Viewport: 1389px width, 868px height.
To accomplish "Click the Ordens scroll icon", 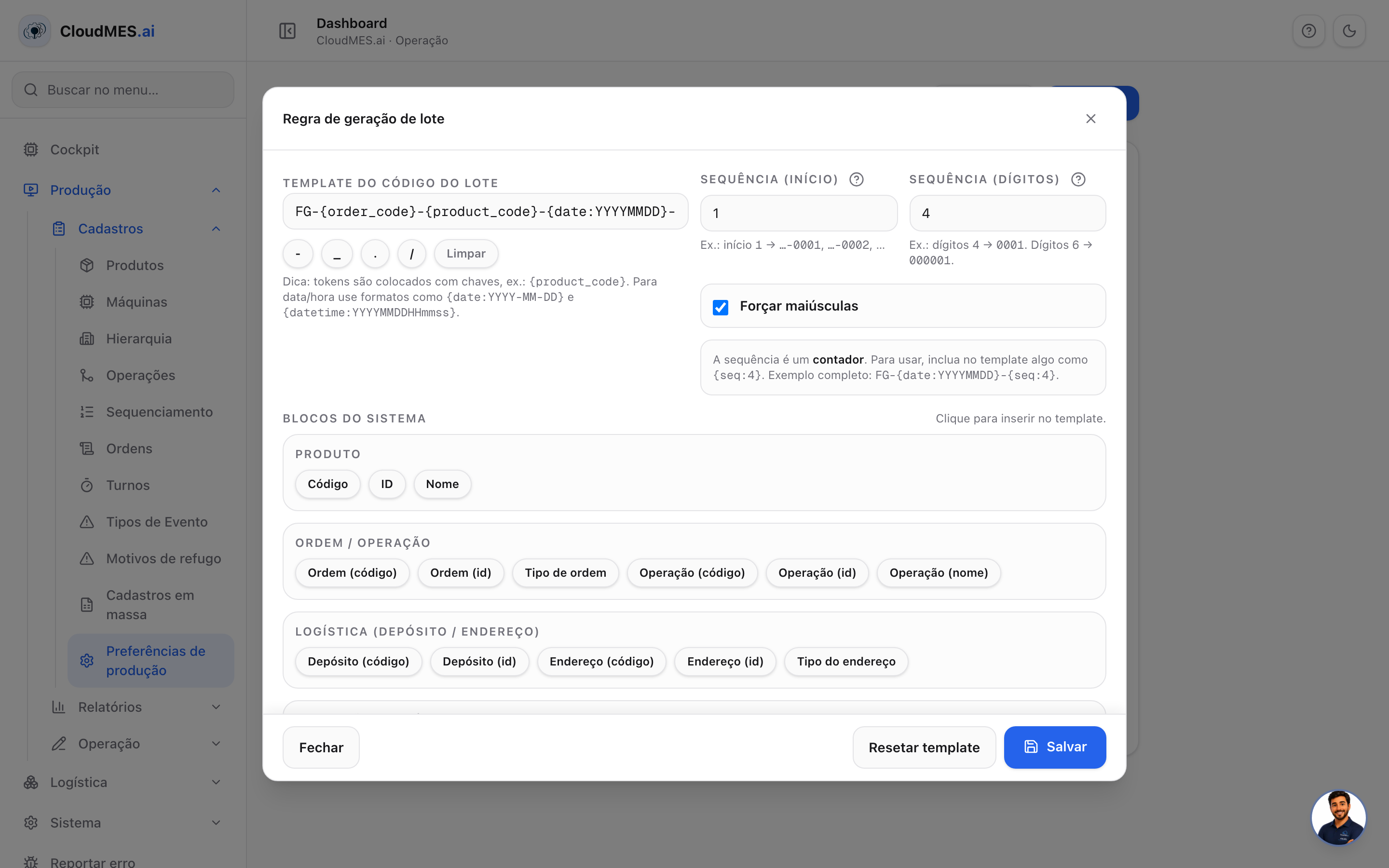I will (x=87, y=449).
